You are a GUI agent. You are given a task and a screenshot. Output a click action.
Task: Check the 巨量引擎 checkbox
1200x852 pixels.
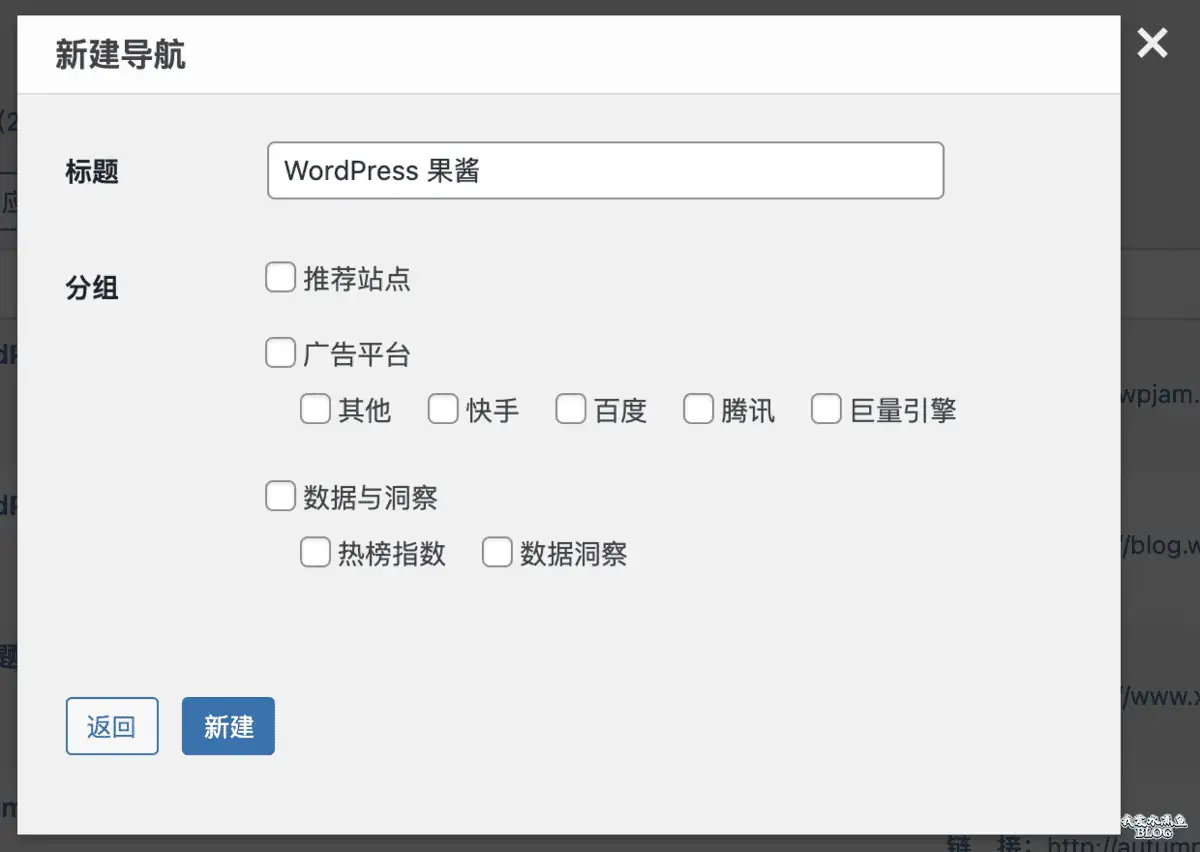coord(826,408)
